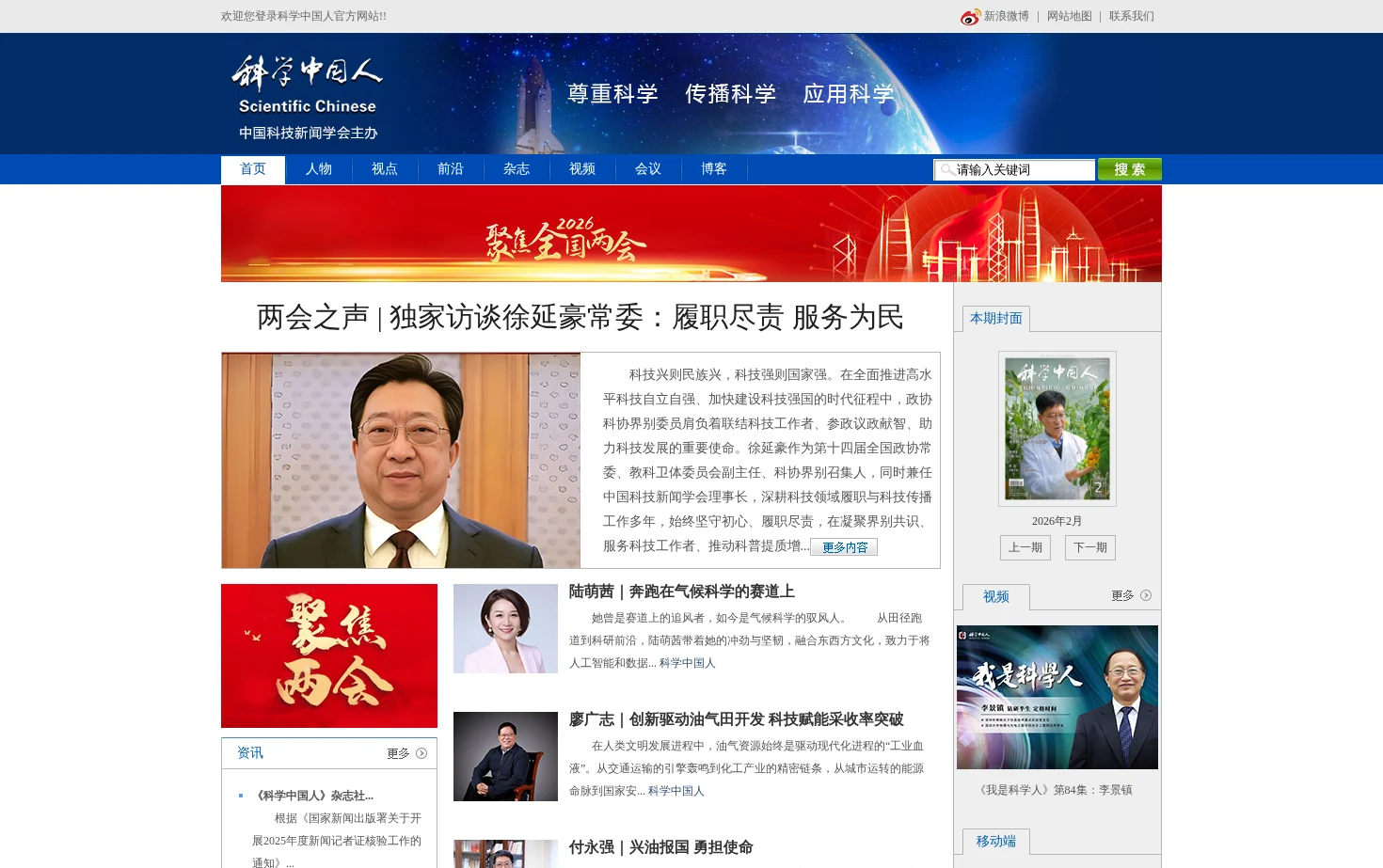The height and width of the screenshot is (868, 1383).
Task: Click 更多 in the 视频 sidebar panel
Action: pyautogui.click(x=1123, y=596)
